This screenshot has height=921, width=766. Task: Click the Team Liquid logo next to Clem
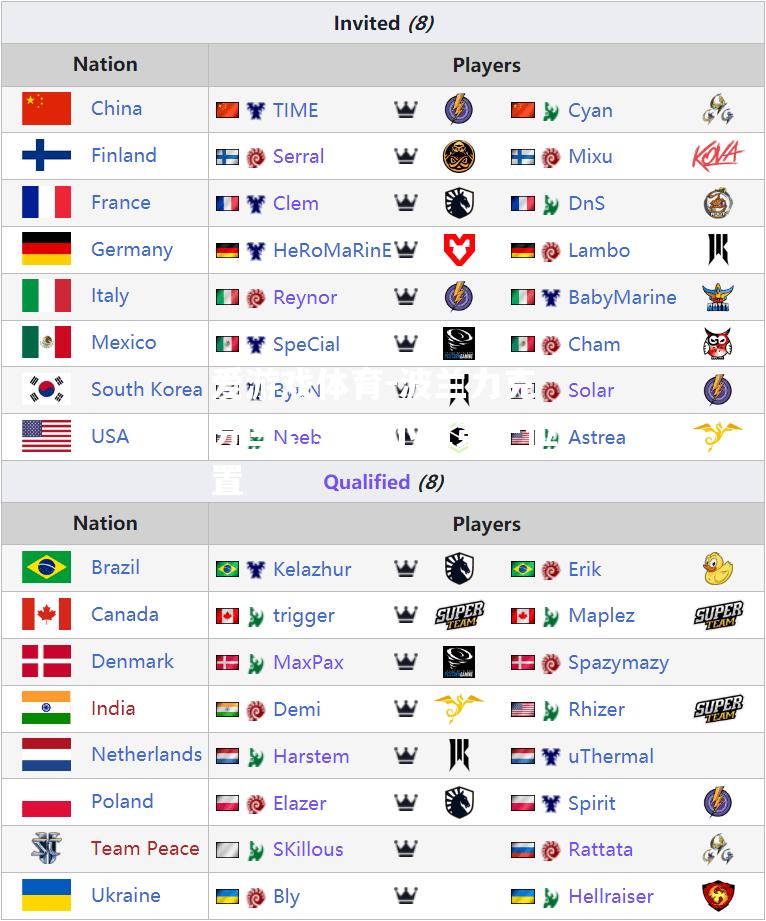pos(459,203)
